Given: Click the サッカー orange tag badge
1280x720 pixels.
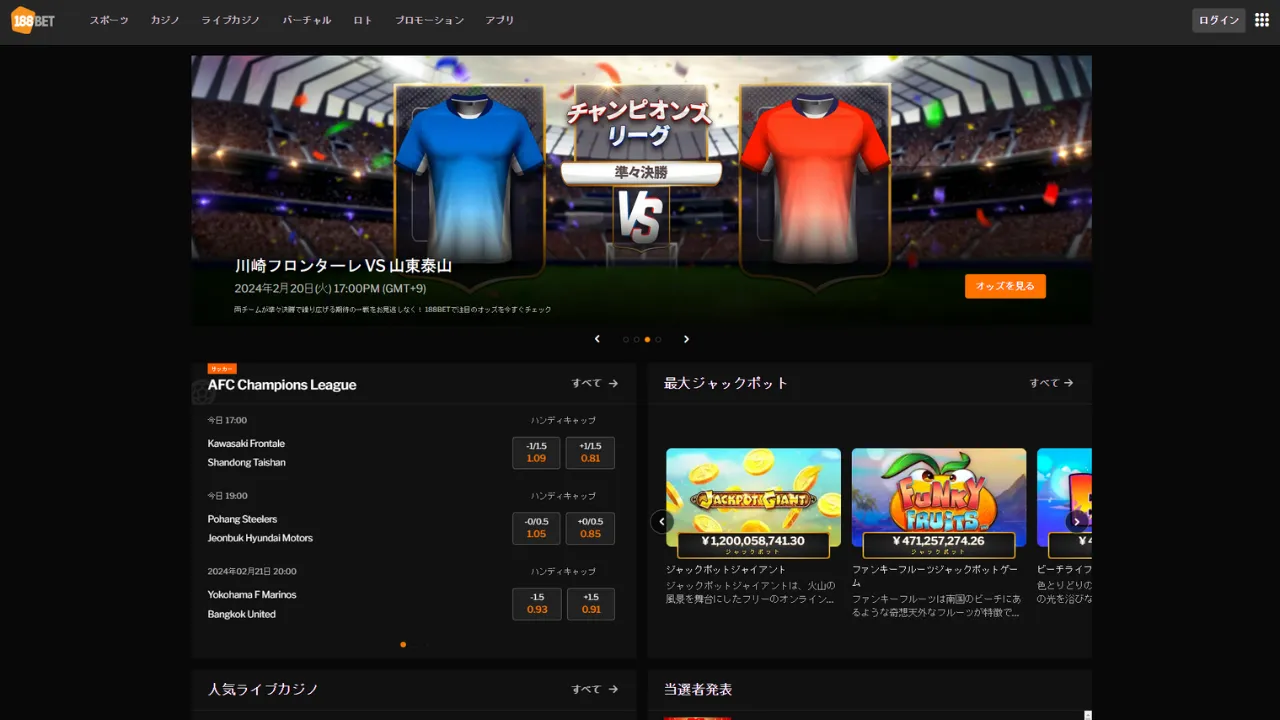Looking at the screenshot, I should click(222, 369).
